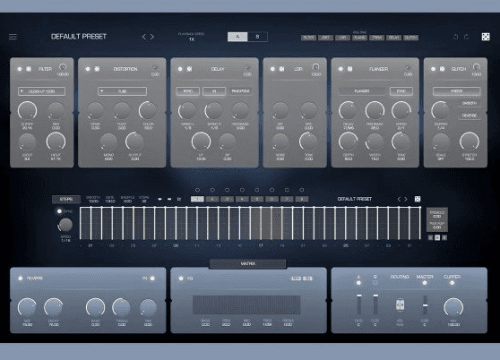Open the Glitch mode dropdown
Viewport: 500px width, 360px height.
(x=457, y=91)
